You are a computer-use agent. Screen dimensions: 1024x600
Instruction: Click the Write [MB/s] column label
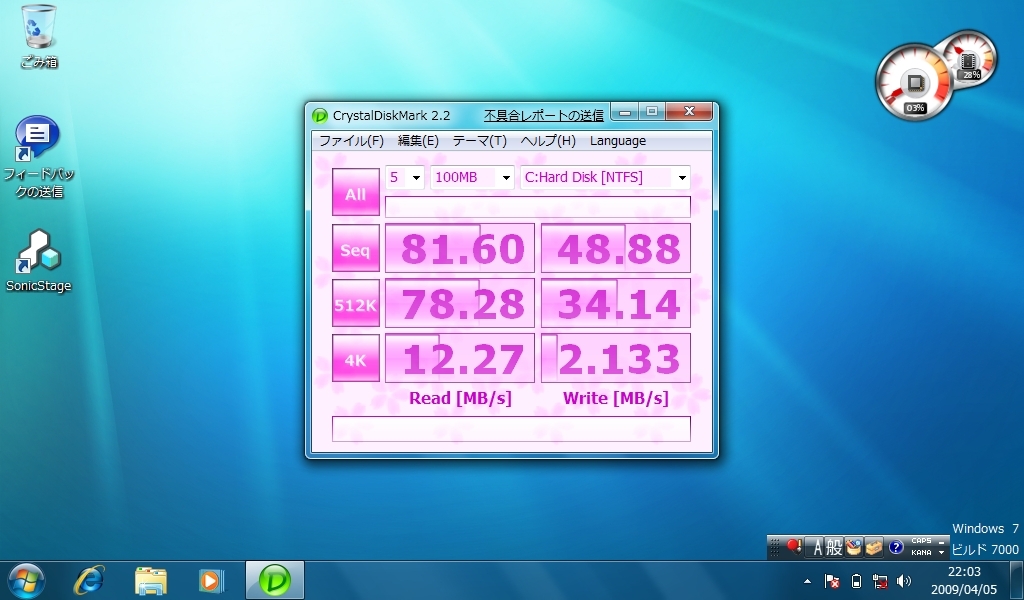[616, 398]
